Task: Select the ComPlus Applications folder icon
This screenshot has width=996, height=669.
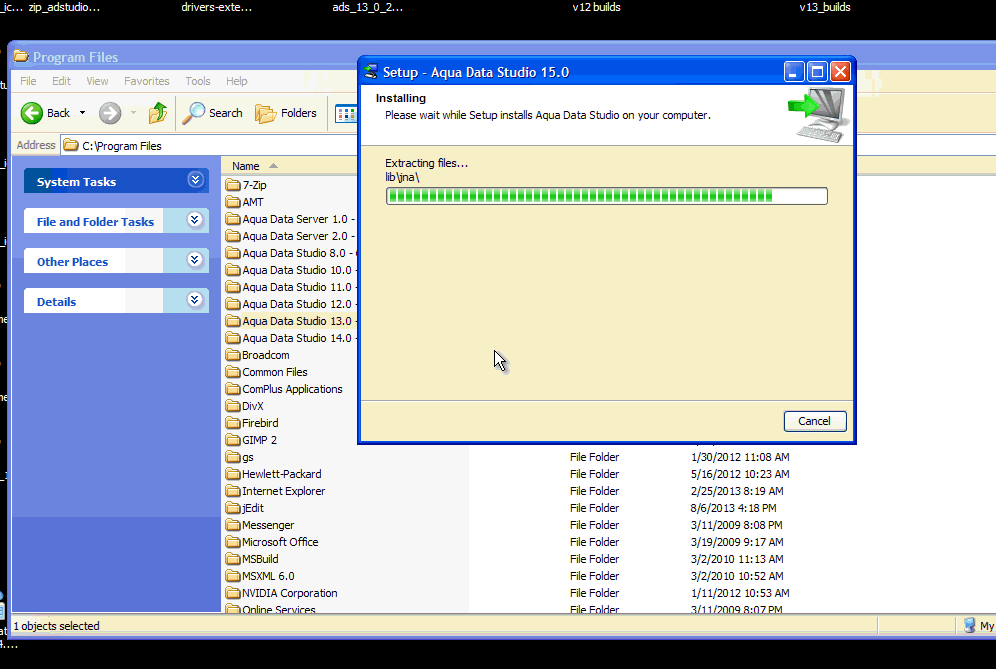Action: [233, 389]
